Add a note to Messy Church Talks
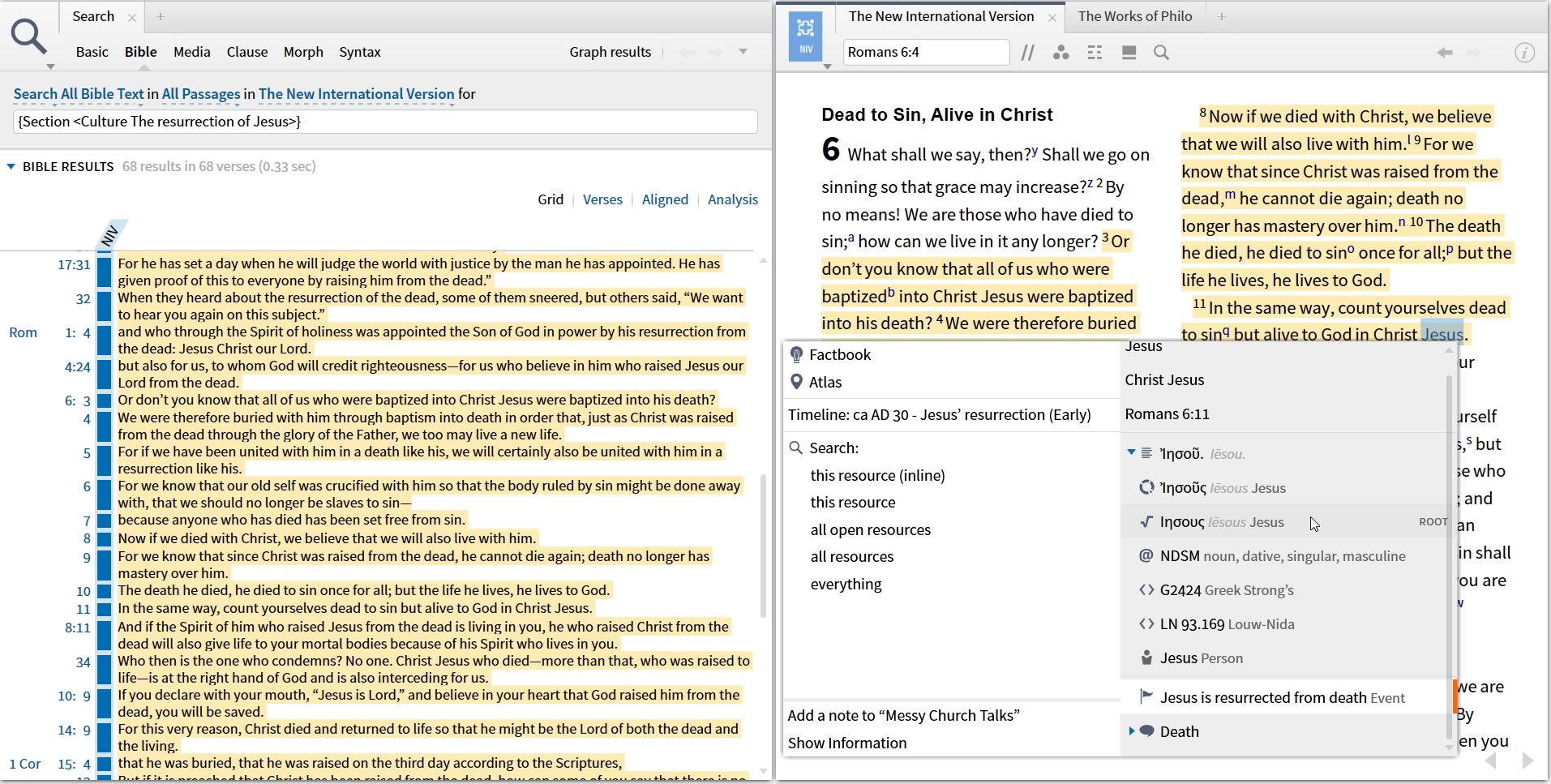This screenshot has width=1551, height=784. point(903,715)
